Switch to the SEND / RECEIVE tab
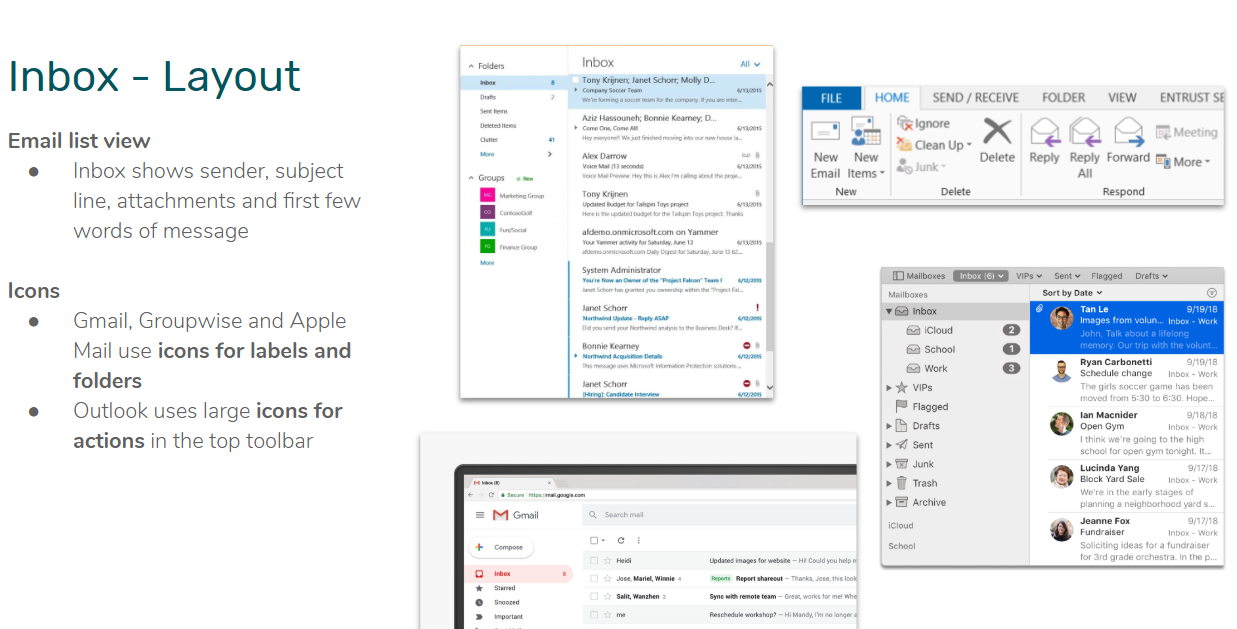Image resolution: width=1237 pixels, height=629 pixels. click(975, 98)
